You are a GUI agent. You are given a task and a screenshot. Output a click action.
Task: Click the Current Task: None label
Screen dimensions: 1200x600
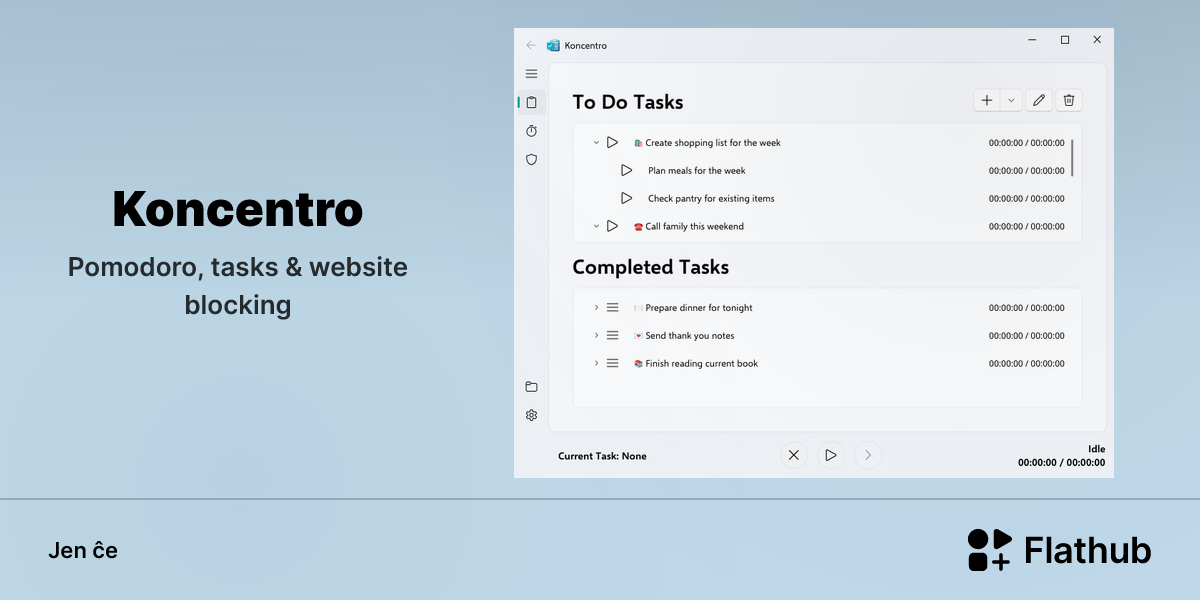(x=602, y=456)
